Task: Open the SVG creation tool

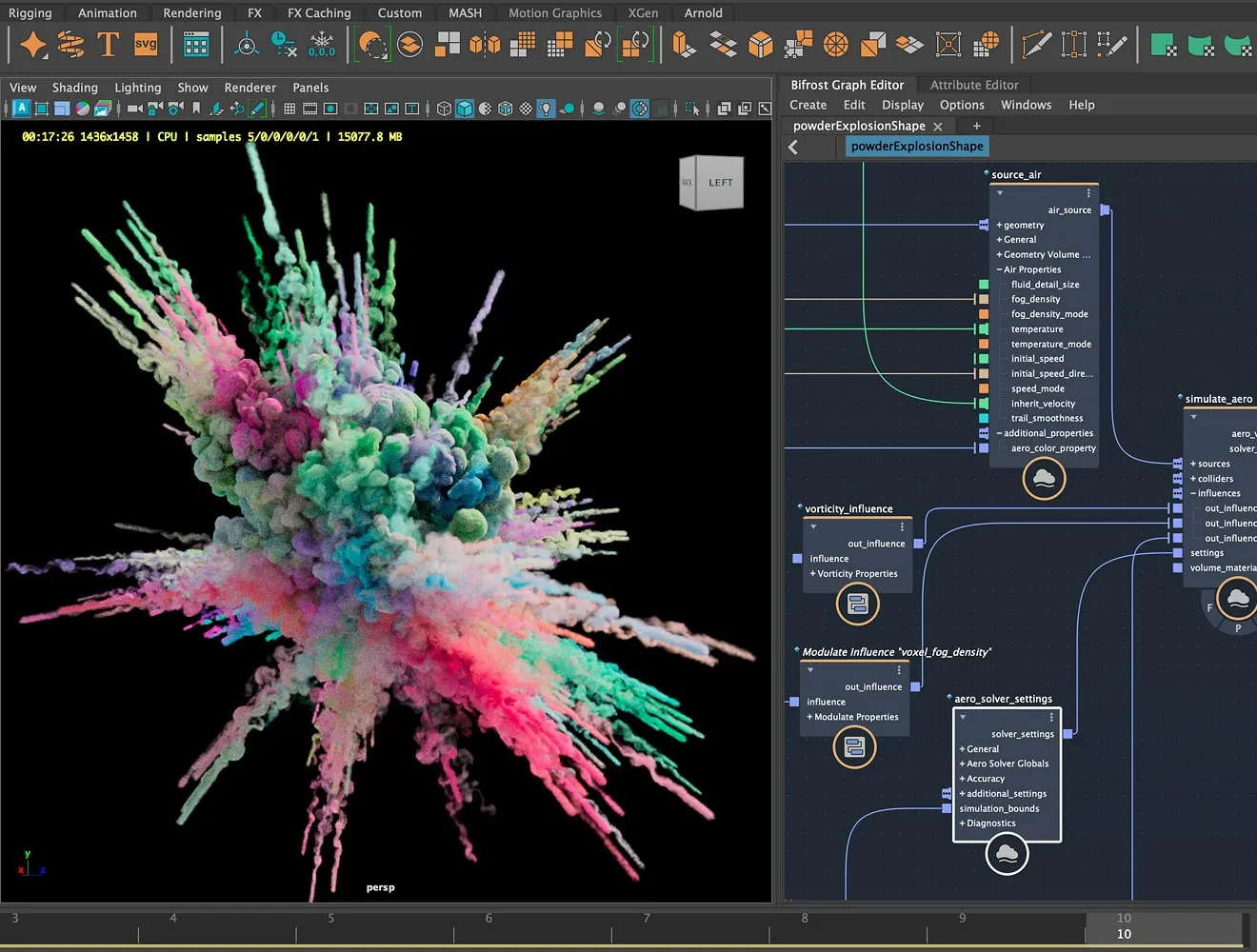Action: 145,43
